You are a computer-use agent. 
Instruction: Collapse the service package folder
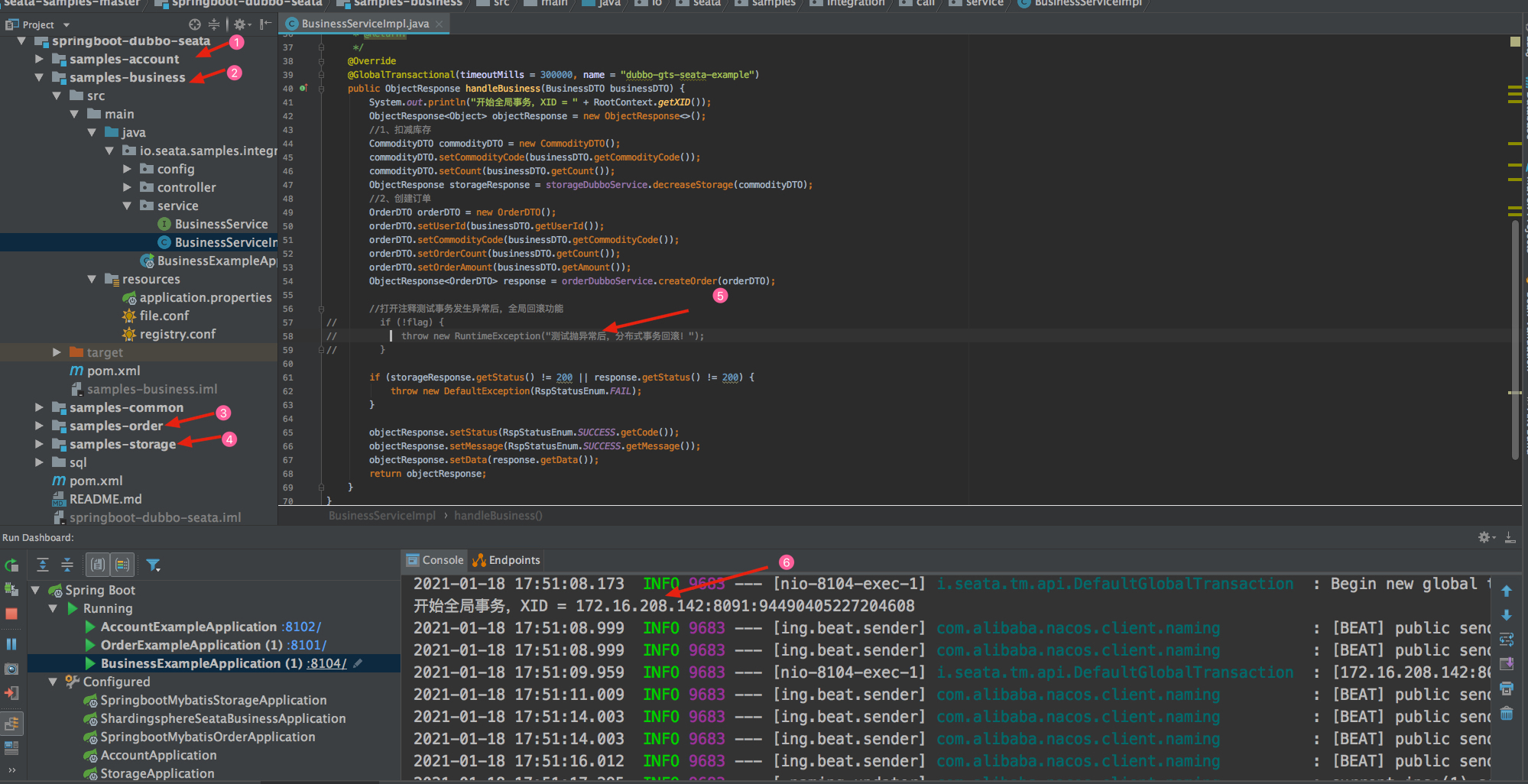coord(127,206)
